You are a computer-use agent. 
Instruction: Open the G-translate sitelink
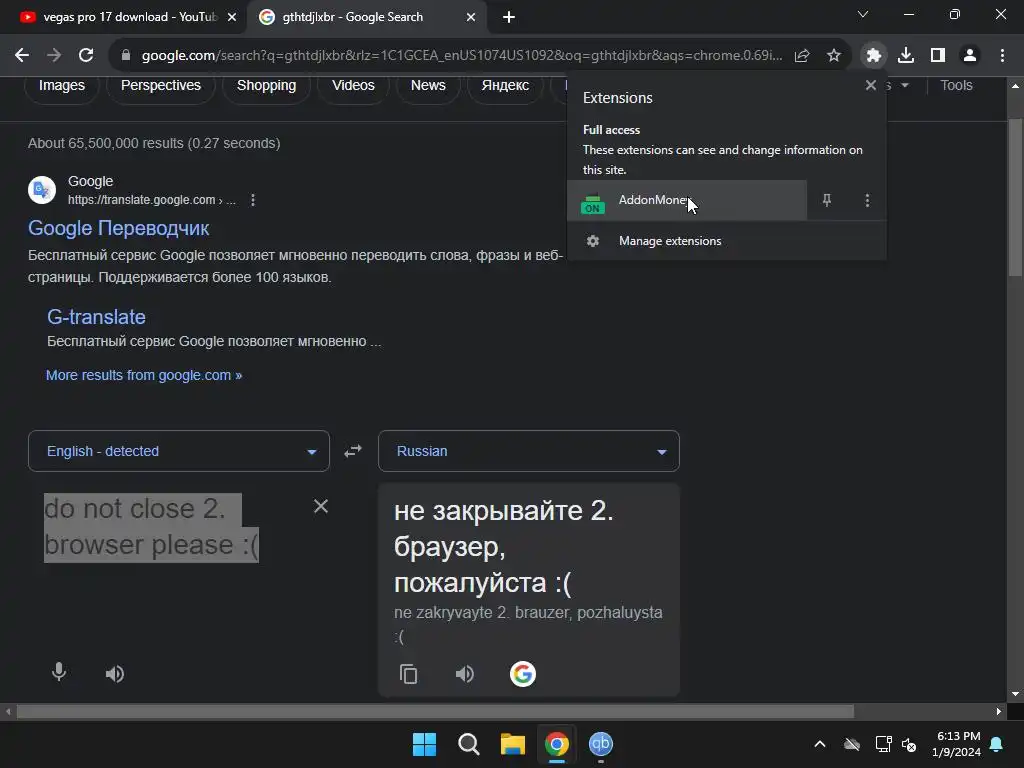(x=96, y=317)
